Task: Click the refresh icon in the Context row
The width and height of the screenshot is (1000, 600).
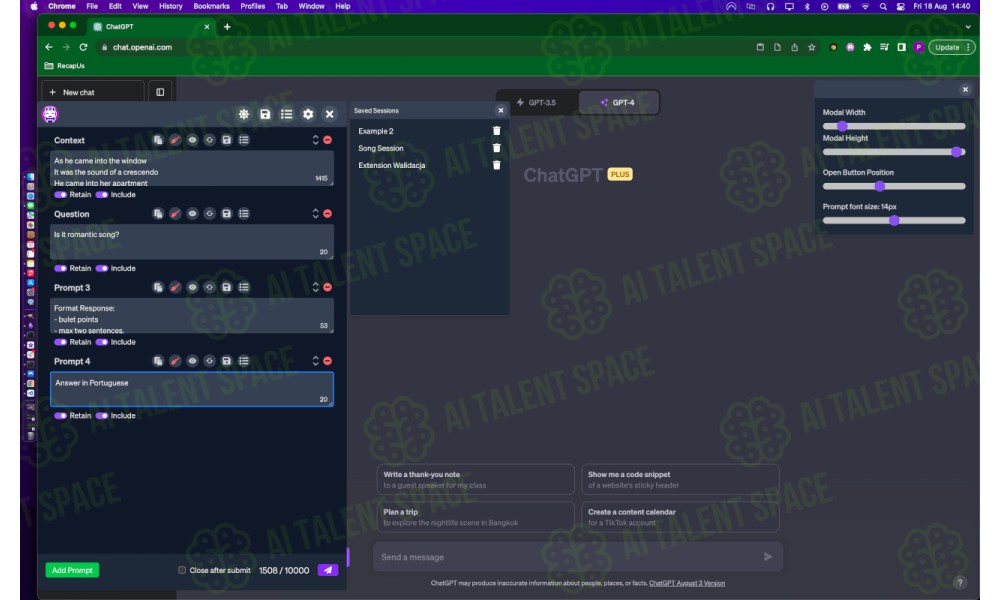Action: [209, 140]
